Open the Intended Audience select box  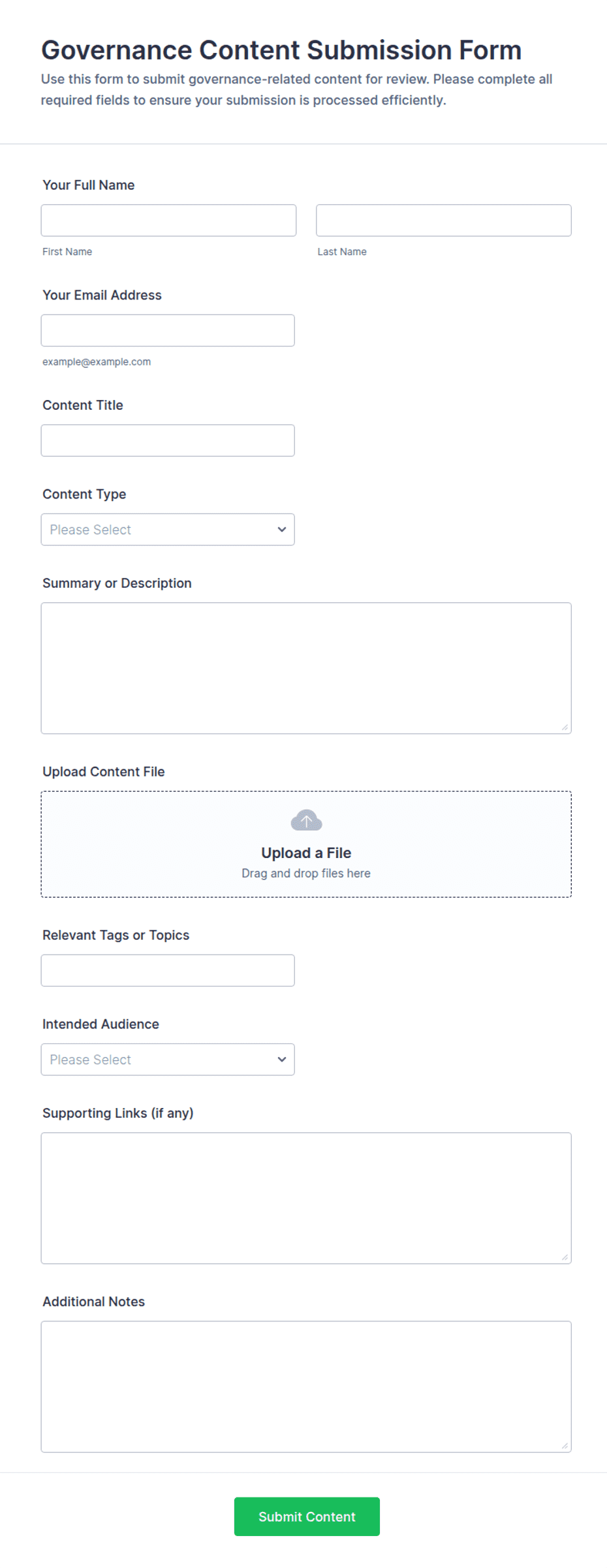coord(168,1059)
